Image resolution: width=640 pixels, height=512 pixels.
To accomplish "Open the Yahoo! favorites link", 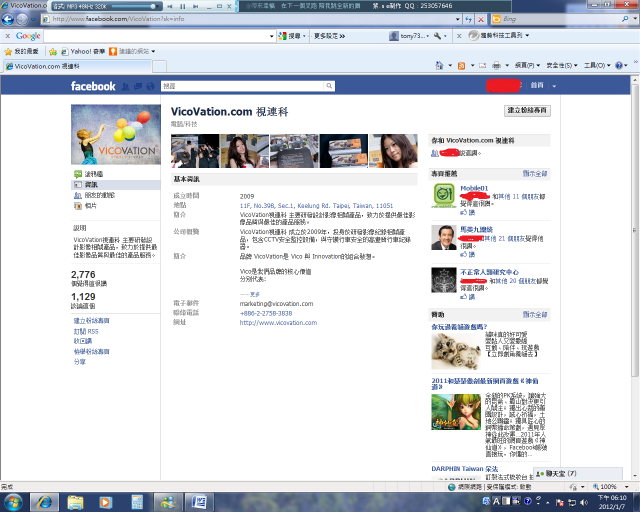I will click(x=83, y=51).
